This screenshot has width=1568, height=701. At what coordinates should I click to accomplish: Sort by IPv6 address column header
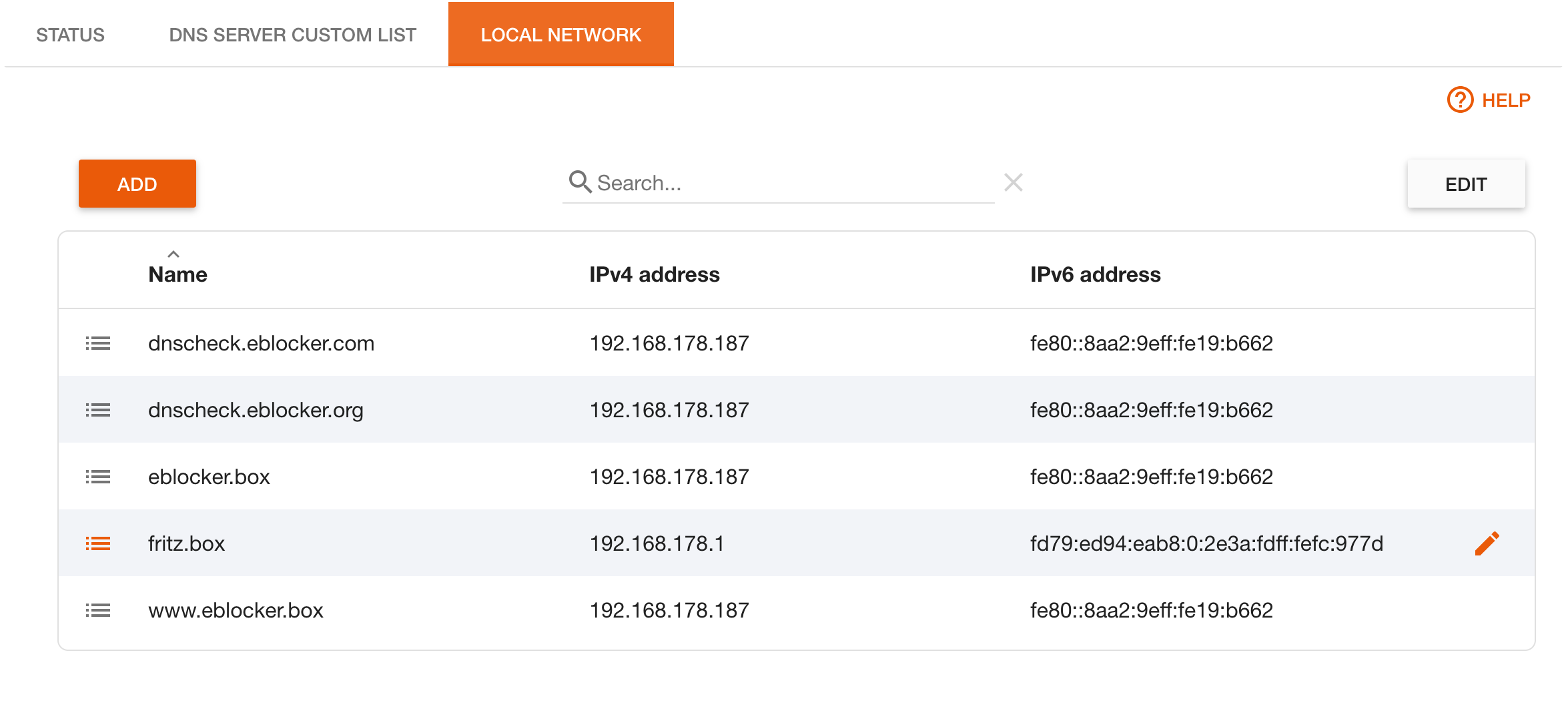(x=1095, y=274)
